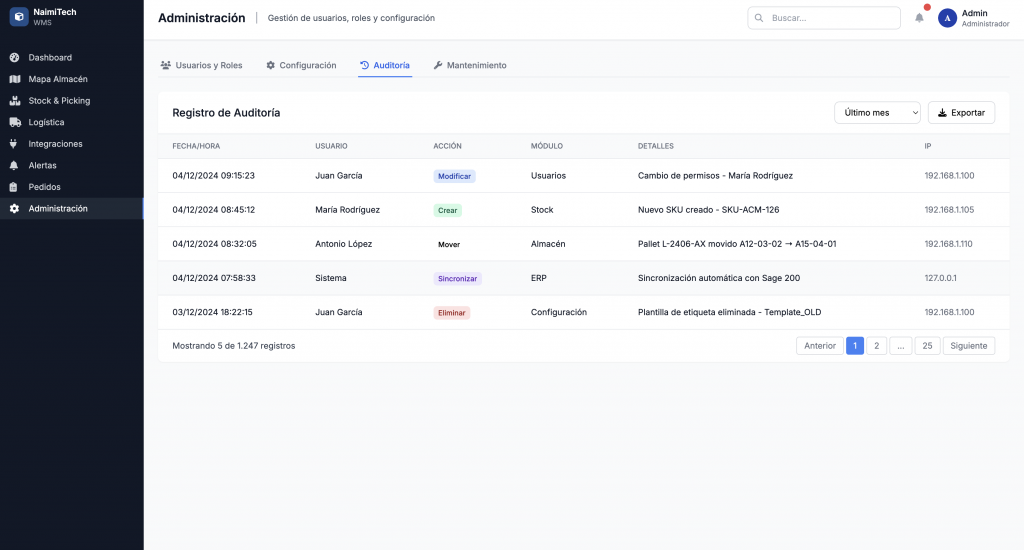This screenshot has height=550, width=1024.
Task: Open the Mapa Almacén map icon
Action: tap(14, 79)
